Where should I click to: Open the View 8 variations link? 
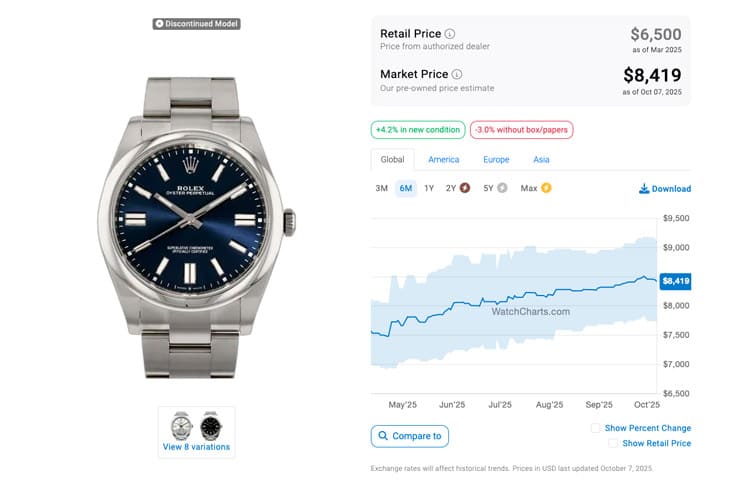click(196, 447)
